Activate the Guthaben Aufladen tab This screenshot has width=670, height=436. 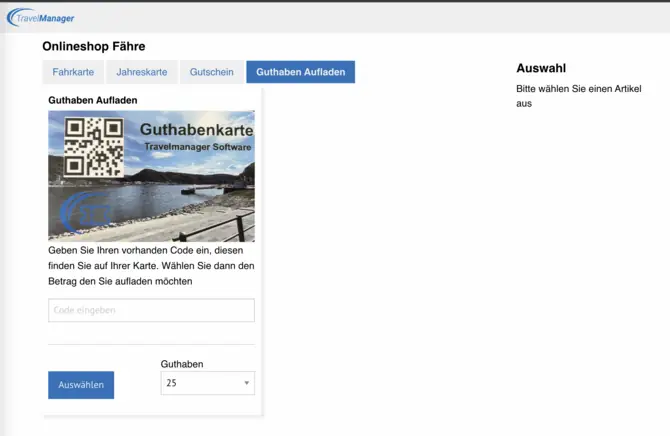300,72
